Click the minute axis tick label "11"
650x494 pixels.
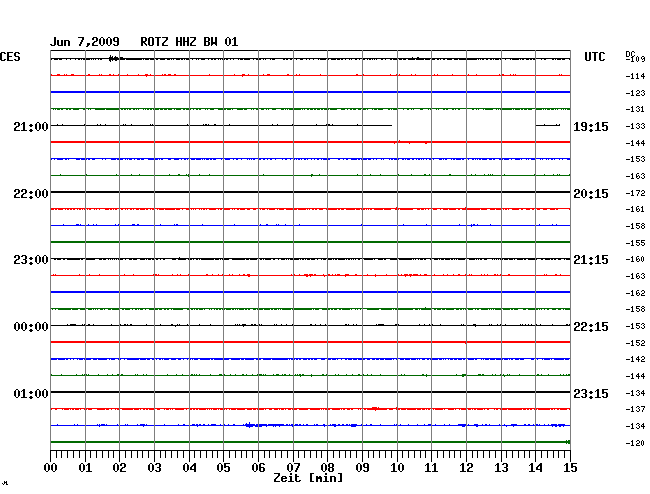(x=431, y=468)
